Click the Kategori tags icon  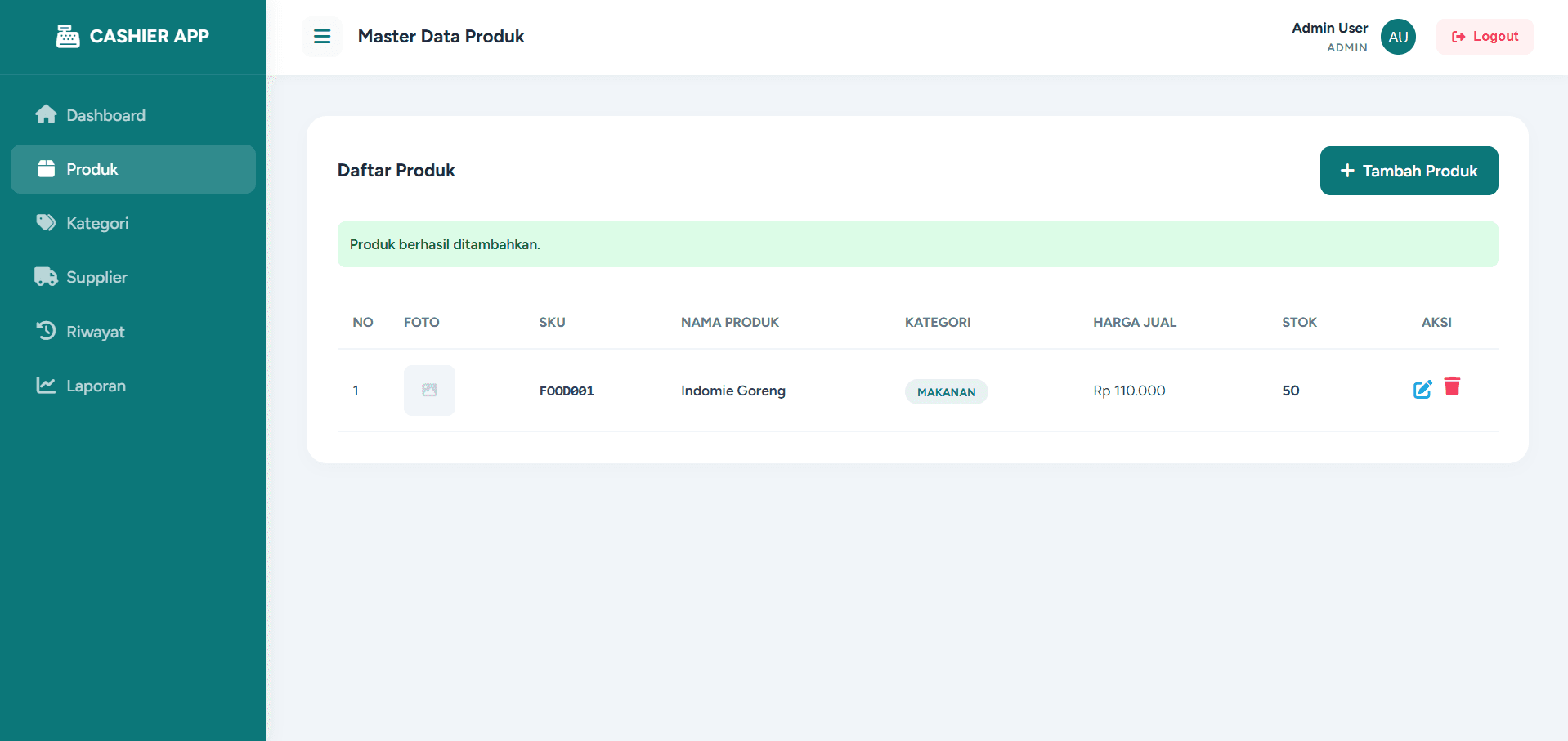tap(46, 222)
